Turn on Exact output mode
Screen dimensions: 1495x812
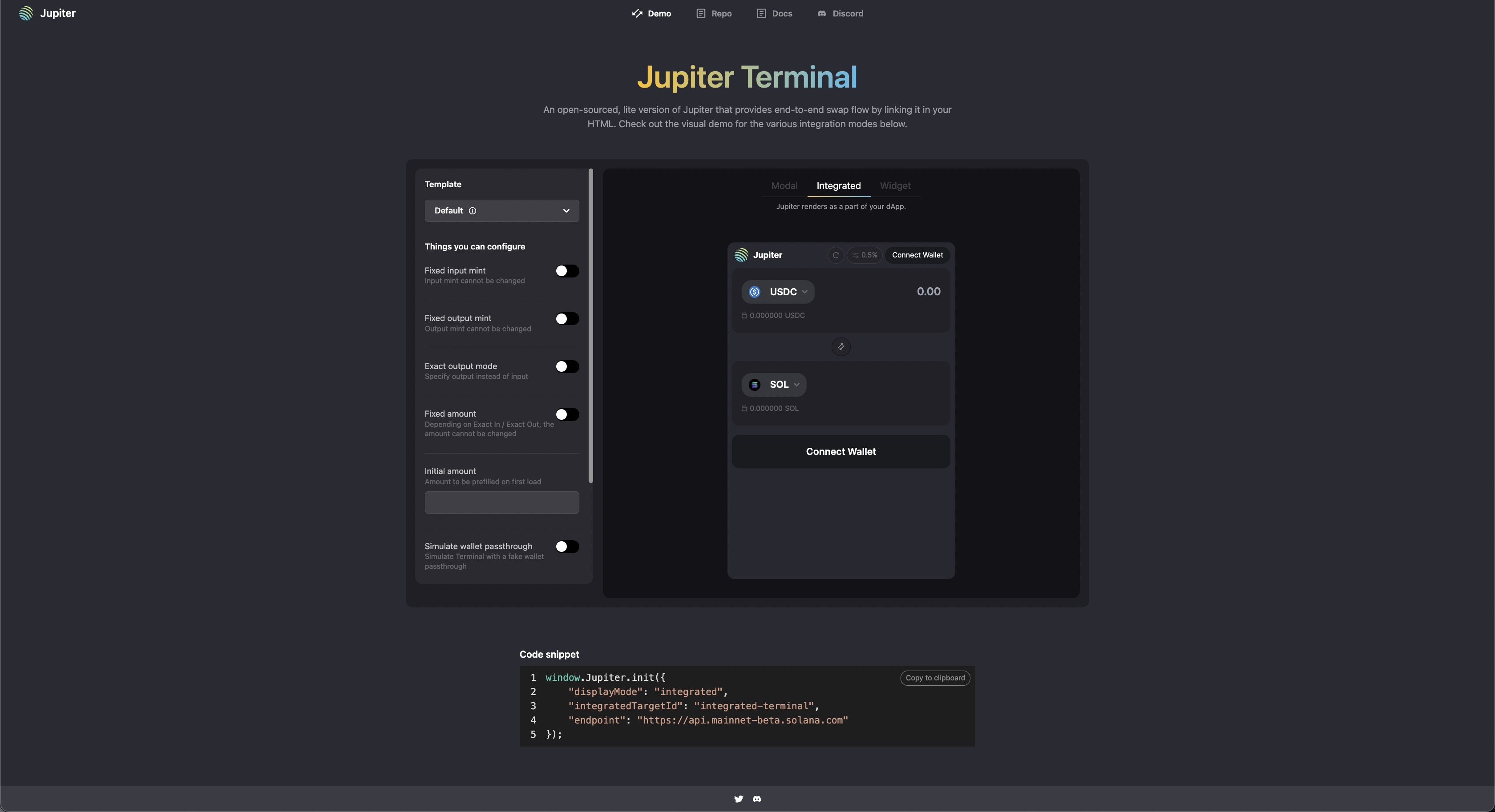point(567,366)
